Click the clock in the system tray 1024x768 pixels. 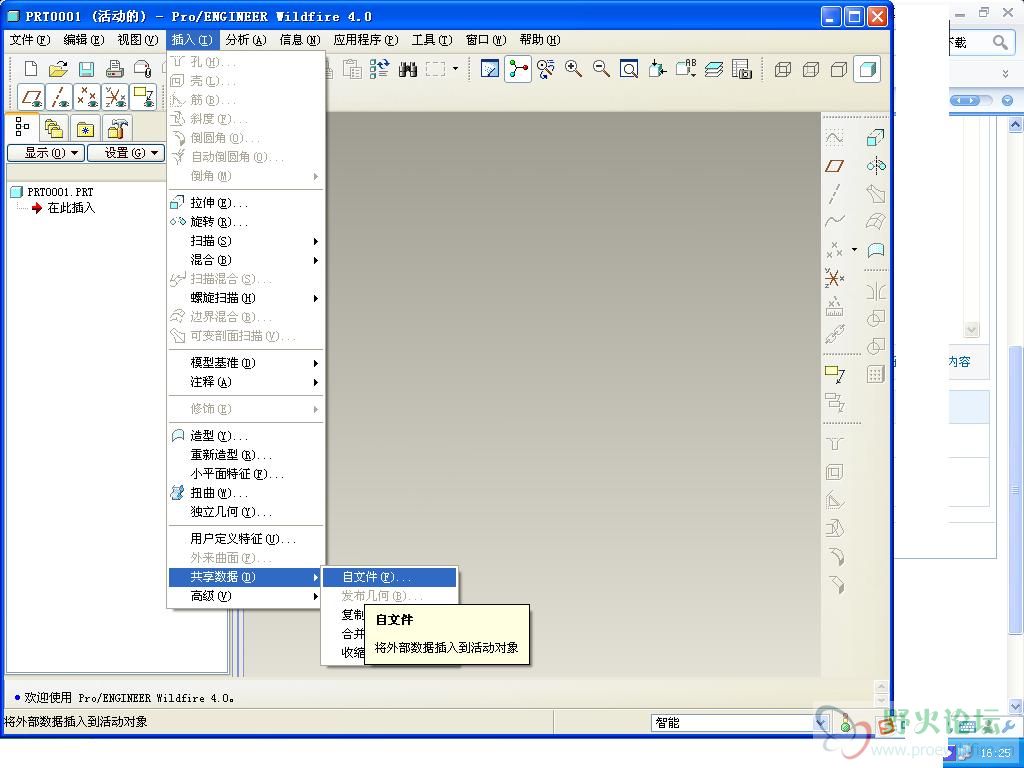(996, 753)
